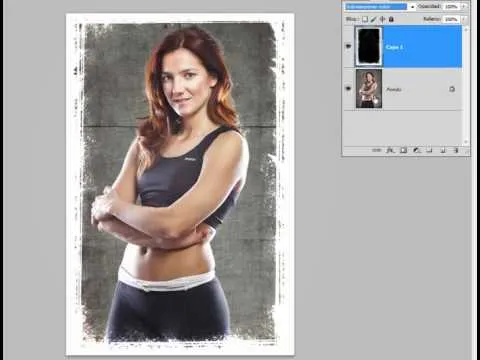Image resolution: width=480 pixels, height=360 pixels.
Task: Create new adjustment layer icon
Action: coord(416,150)
